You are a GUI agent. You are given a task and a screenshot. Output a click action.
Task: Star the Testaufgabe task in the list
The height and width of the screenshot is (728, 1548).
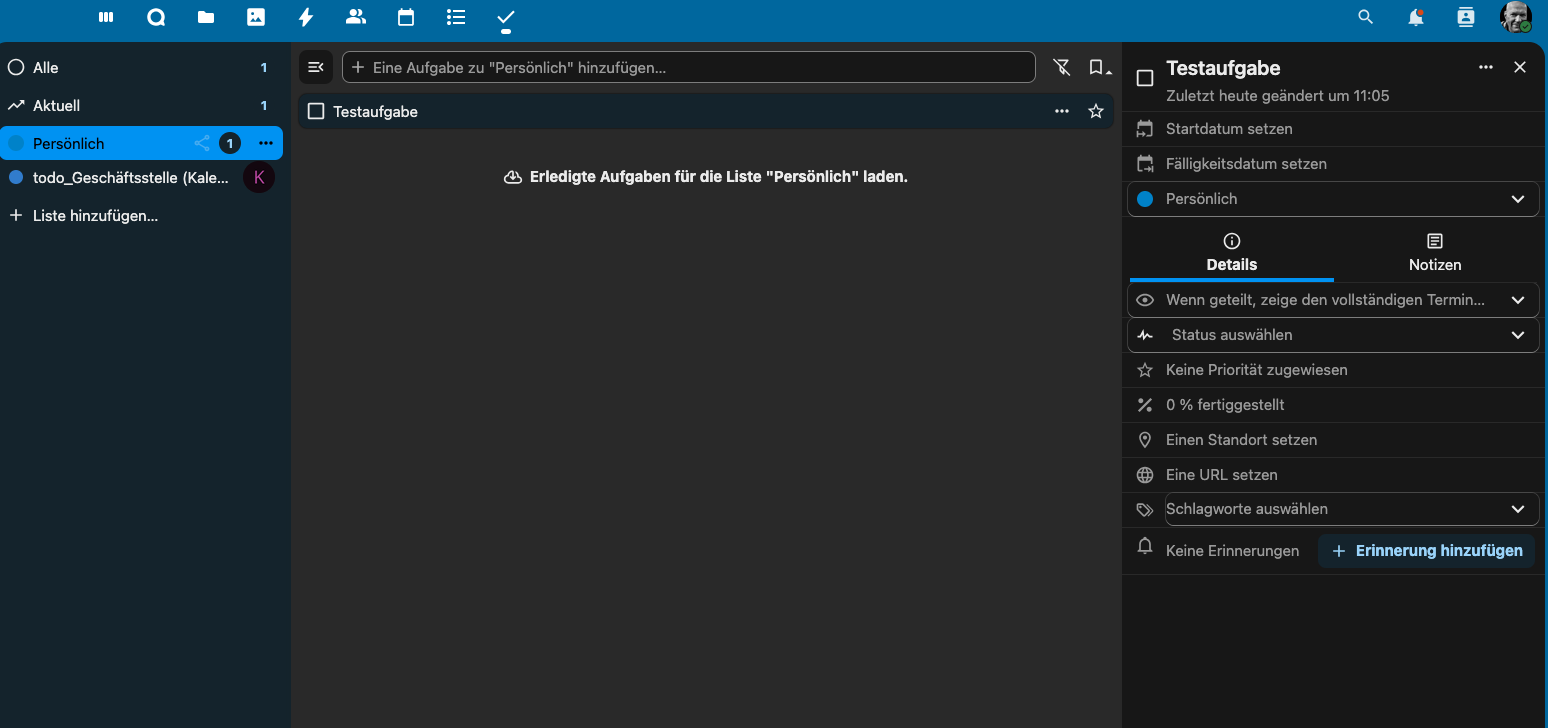point(1095,111)
